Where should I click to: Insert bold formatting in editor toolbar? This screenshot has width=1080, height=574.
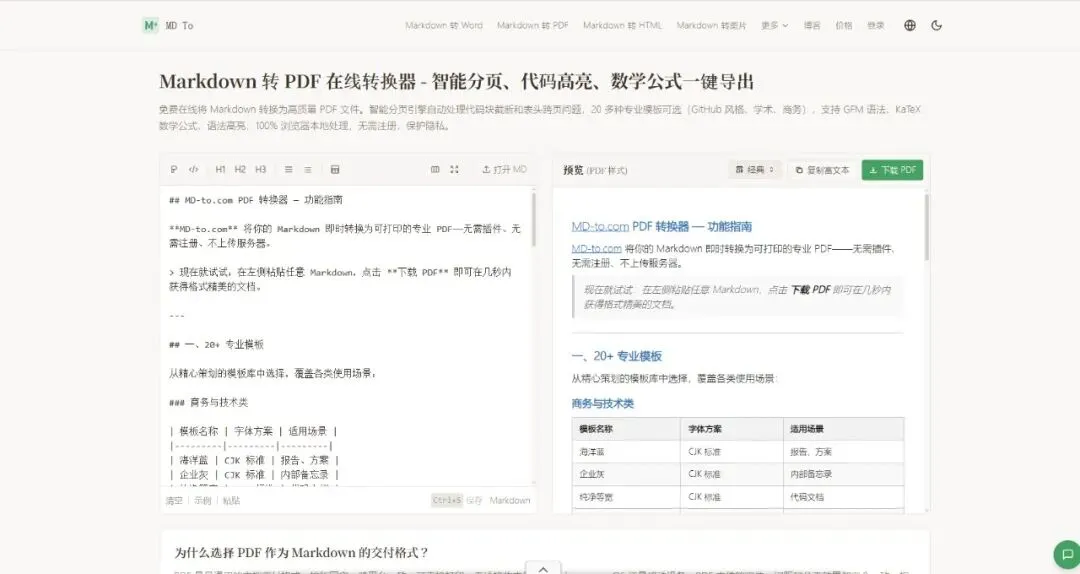point(174,170)
